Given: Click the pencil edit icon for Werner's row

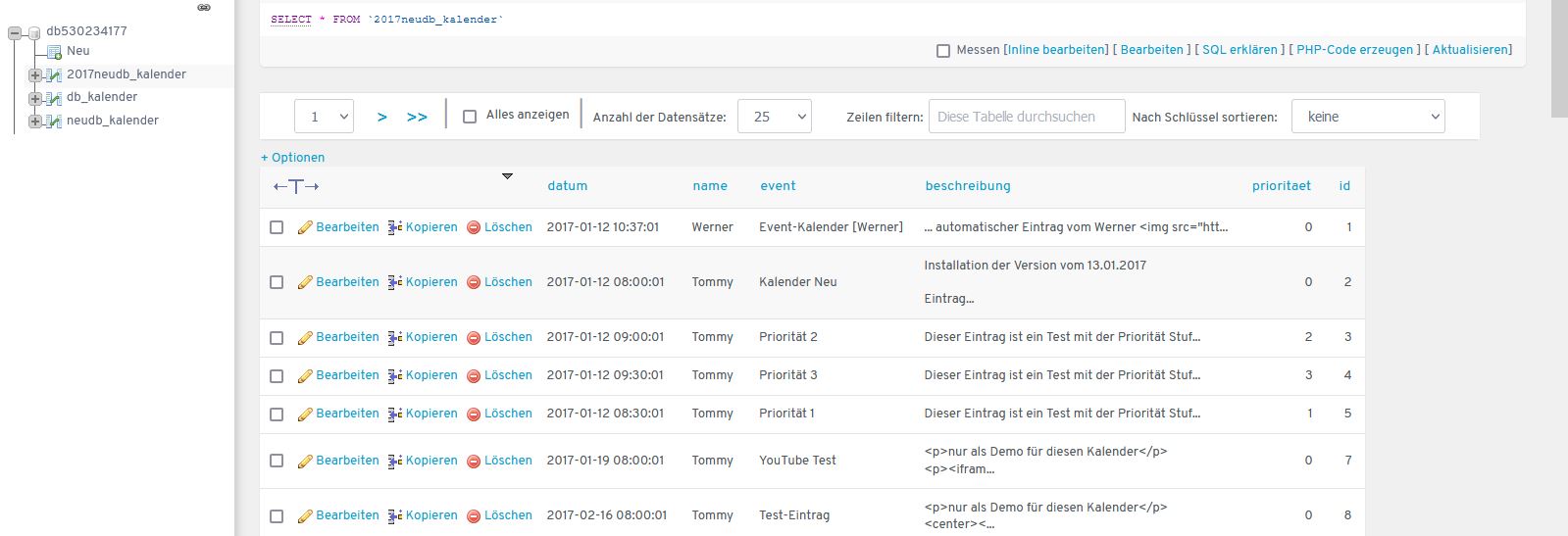Looking at the screenshot, I should pyautogui.click(x=305, y=227).
